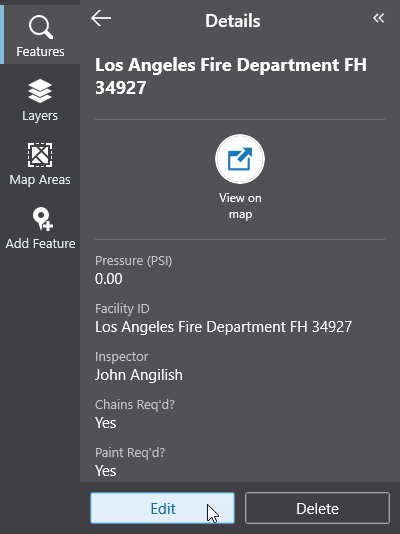Image resolution: width=400 pixels, height=534 pixels.
Task: Select the Features tab label
Action: (x=40, y=52)
